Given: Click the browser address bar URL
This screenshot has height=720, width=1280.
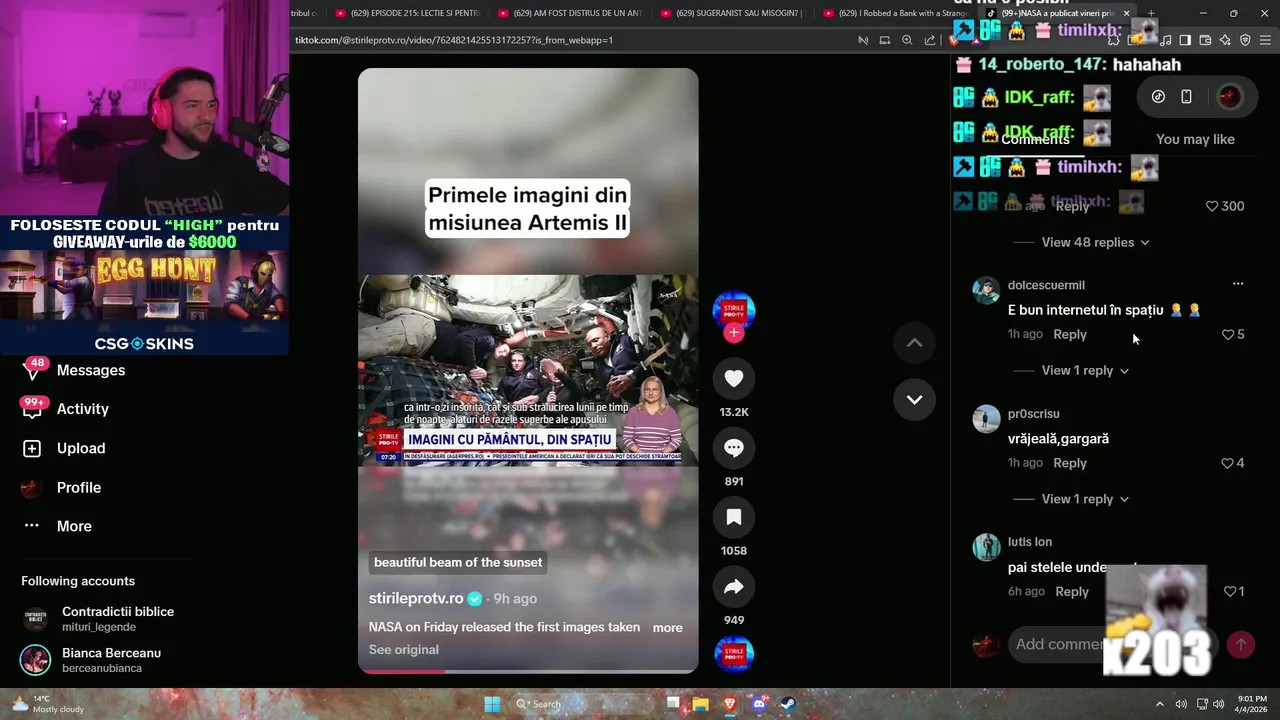Looking at the screenshot, I should click(454, 40).
